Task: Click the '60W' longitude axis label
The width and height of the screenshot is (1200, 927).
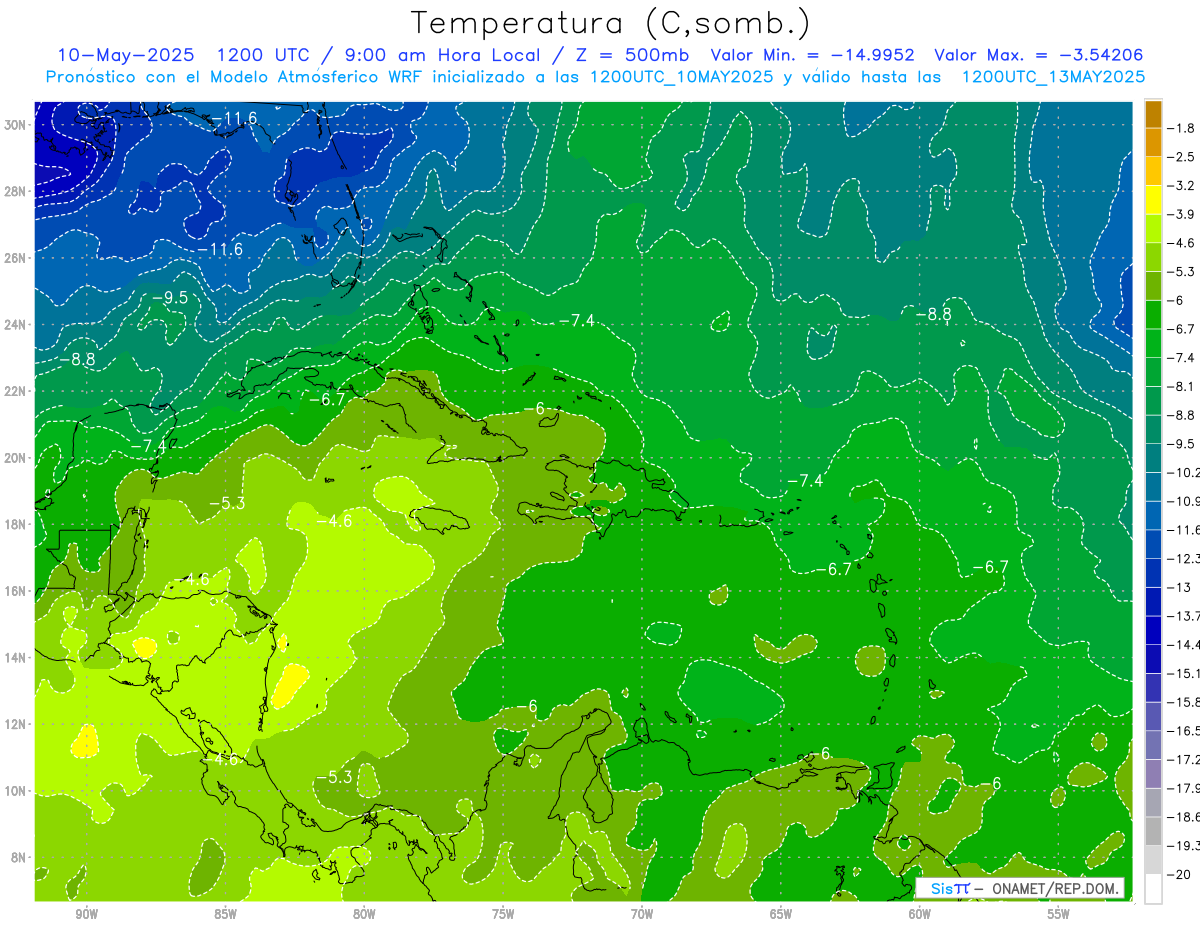Action: click(920, 914)
